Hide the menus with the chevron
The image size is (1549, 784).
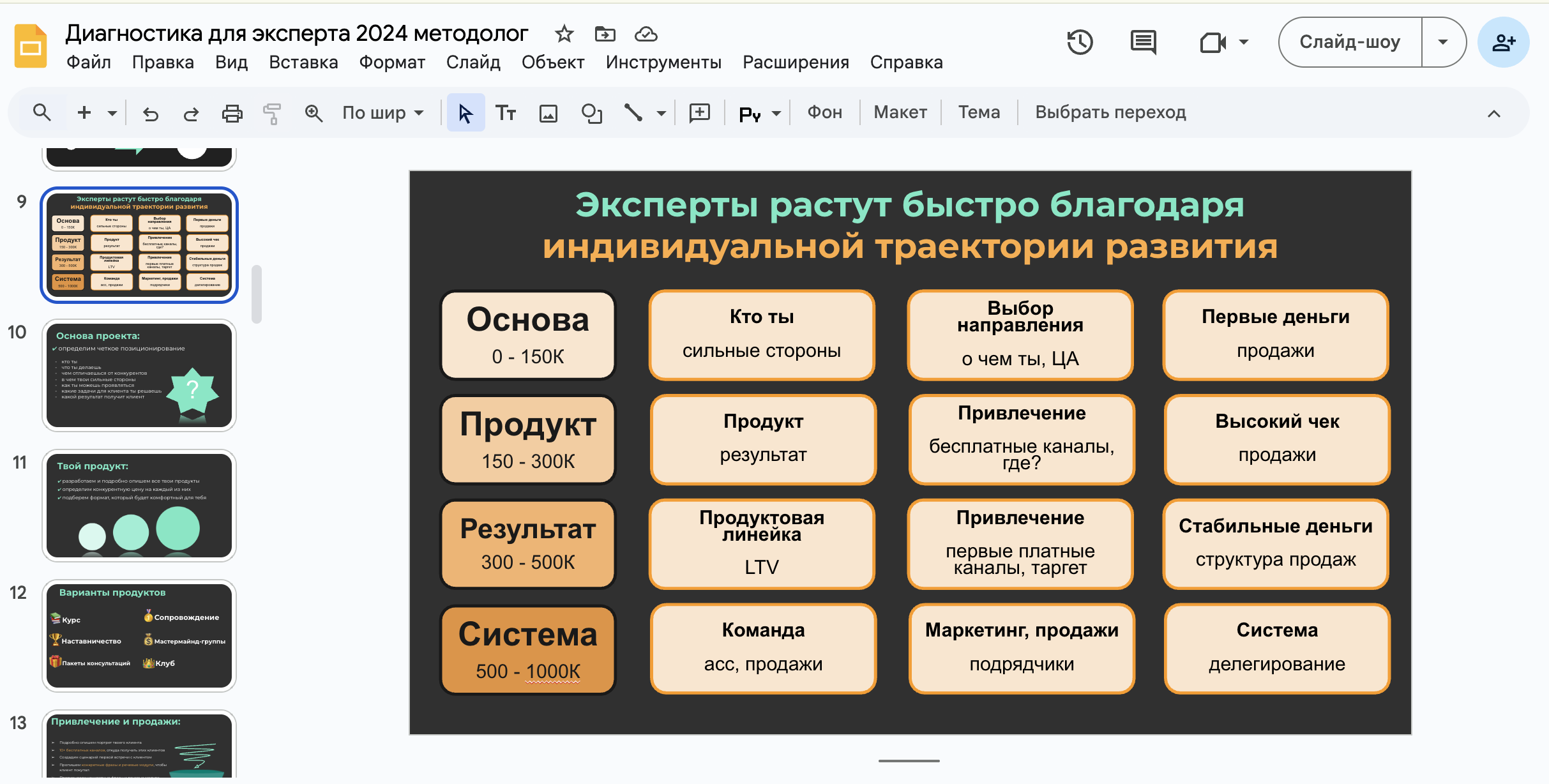tap(1493, 114)
